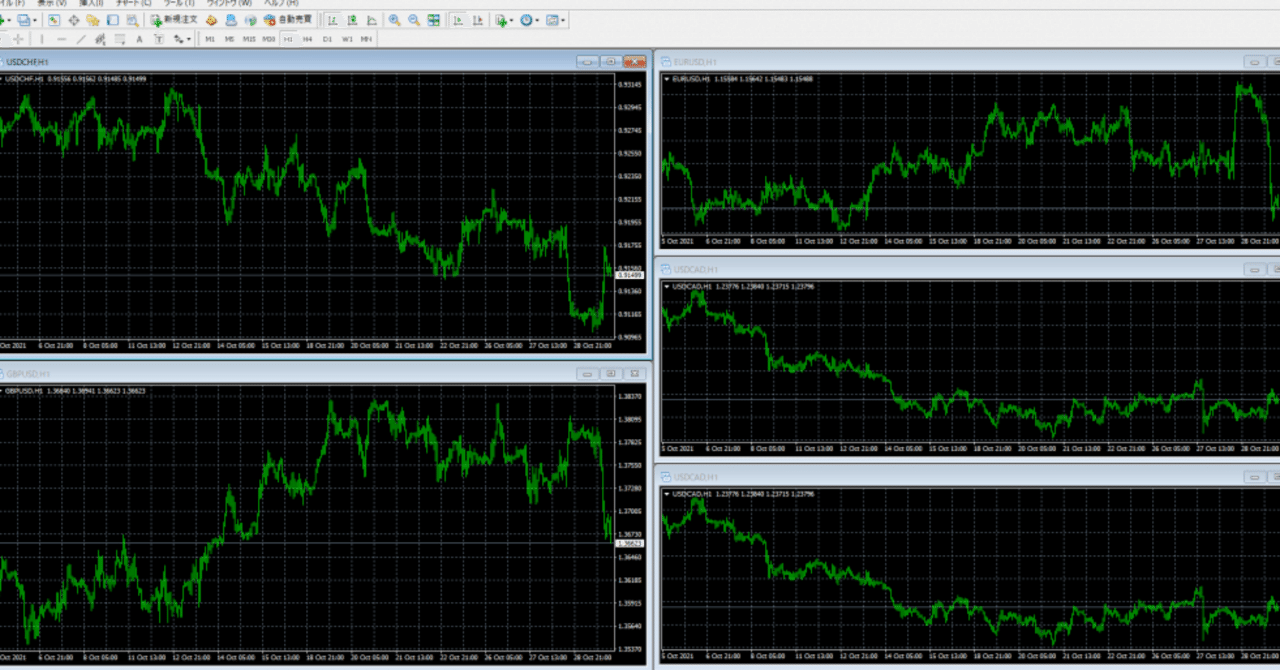The height and width of the screenshot is (670, 1280).
Task: Expand the triangle beside USDCHF,H1 chart label
Action: click(x=2, y=78)
